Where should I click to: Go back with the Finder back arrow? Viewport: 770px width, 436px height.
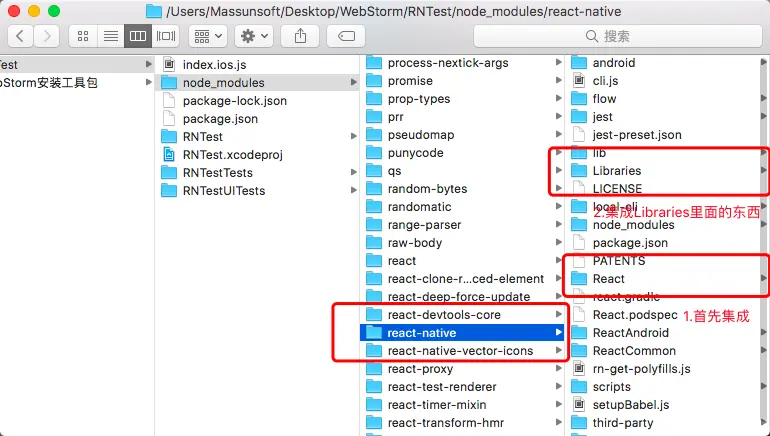20,36
